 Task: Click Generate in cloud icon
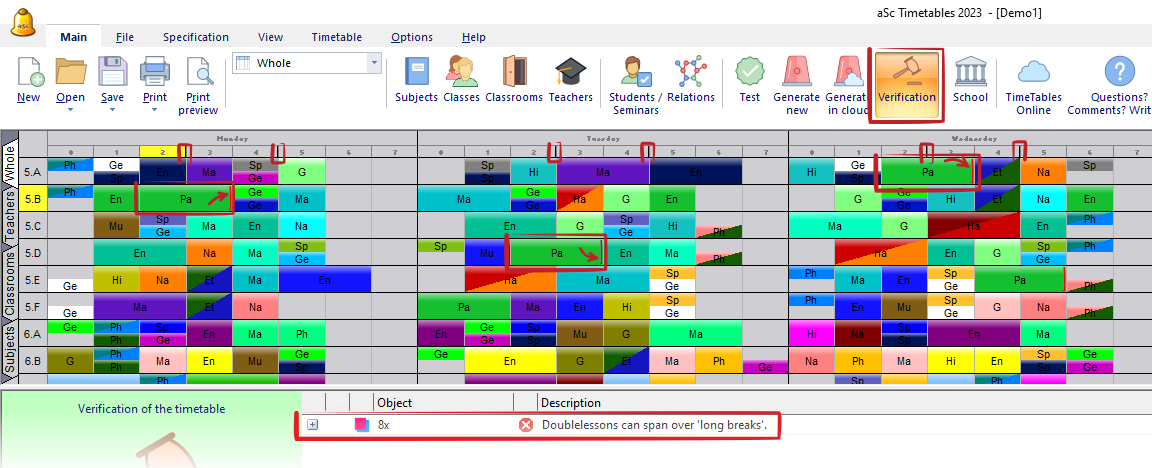[847, 72]
